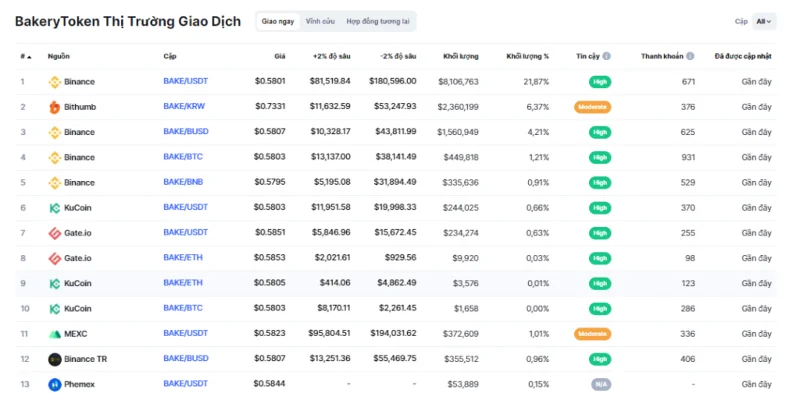Open BAKE/USDT pair link for Binance
This screenshot has width=800, height=393.
[x=186, y=81]
